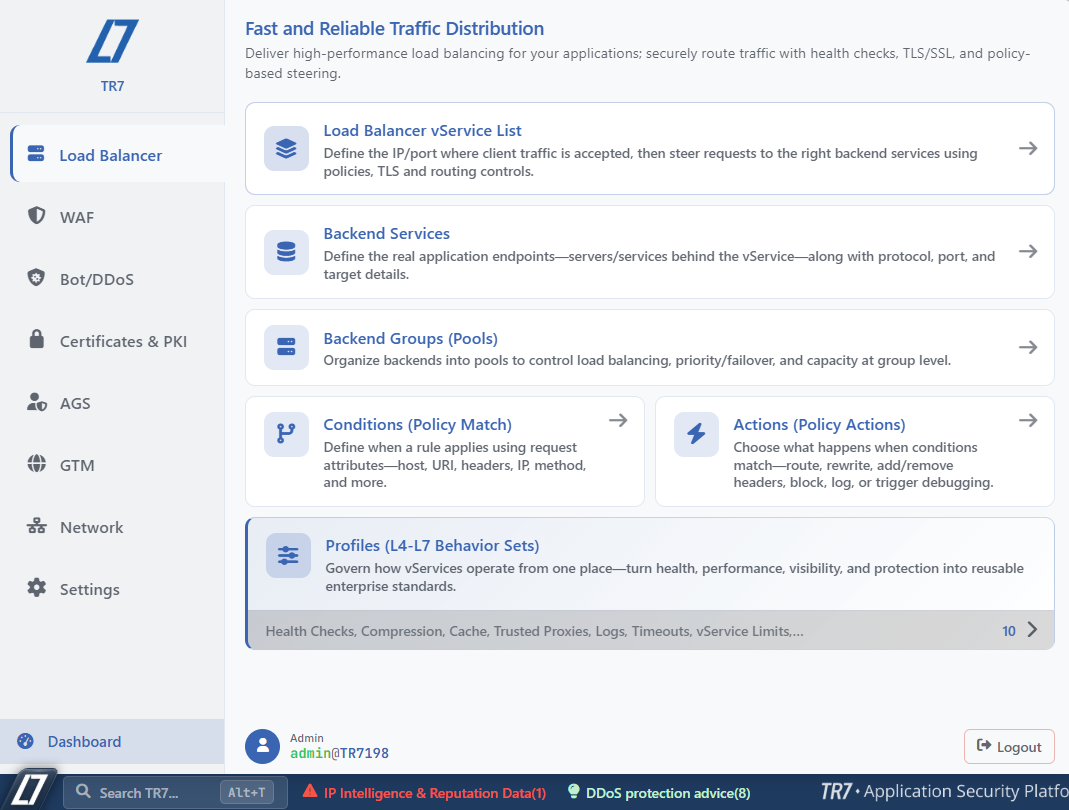Click the TR7 logo in the sidebar
Screen dimensions: 1069x810
tap(112, 41)
